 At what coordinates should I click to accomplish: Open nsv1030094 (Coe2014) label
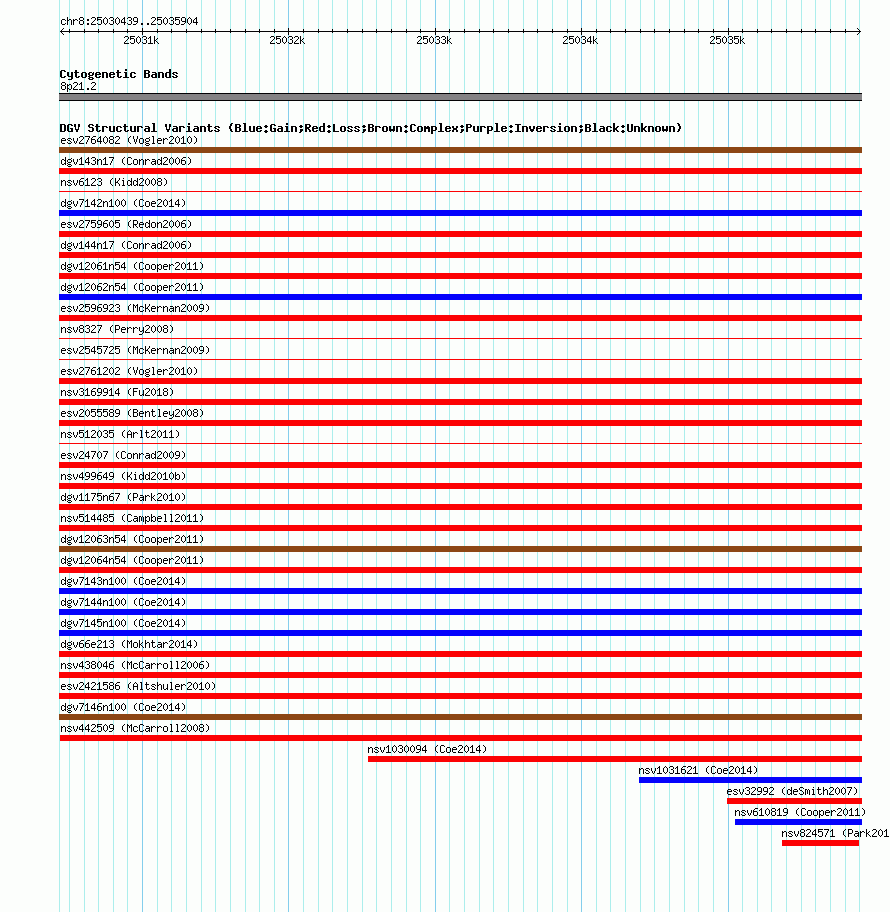(427, 749)
